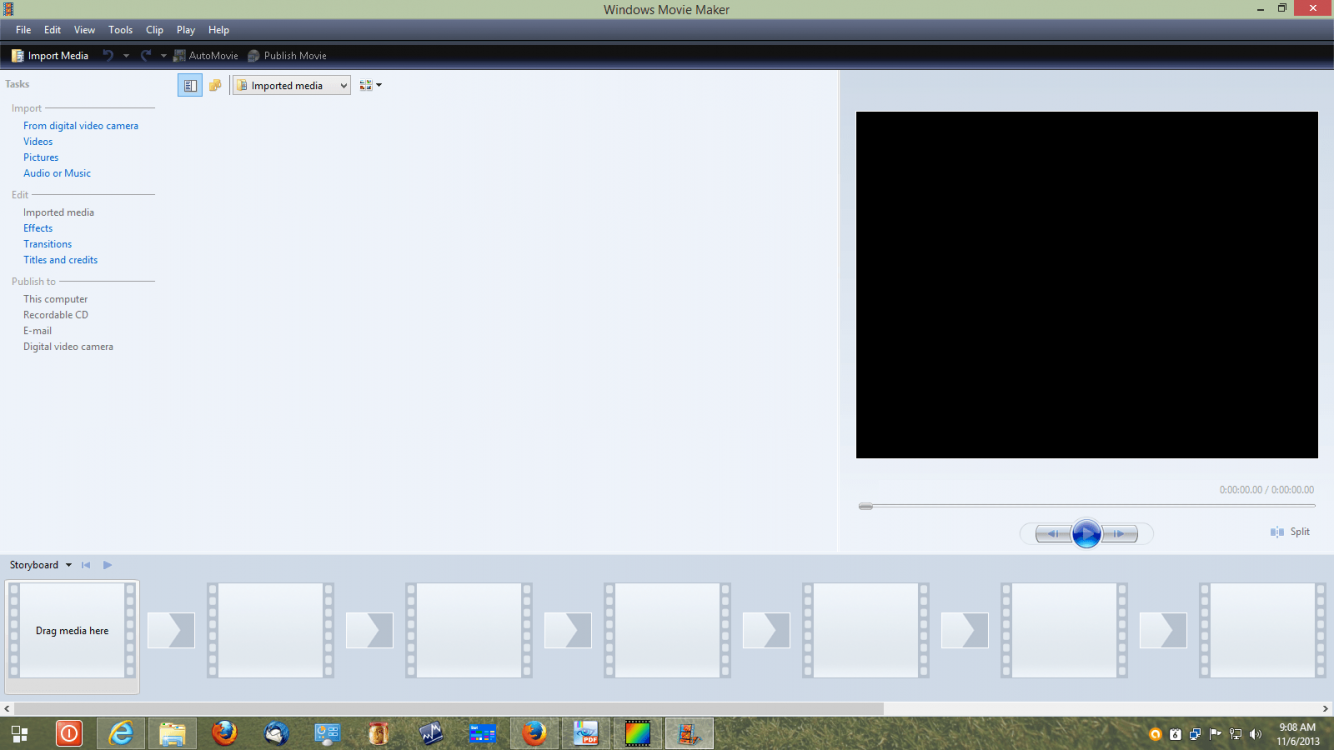The height and width of the screenshot is (750, 1334).
Task: Click the Audio or Music link
Action: pyautogui.click(x=57, y=174)
